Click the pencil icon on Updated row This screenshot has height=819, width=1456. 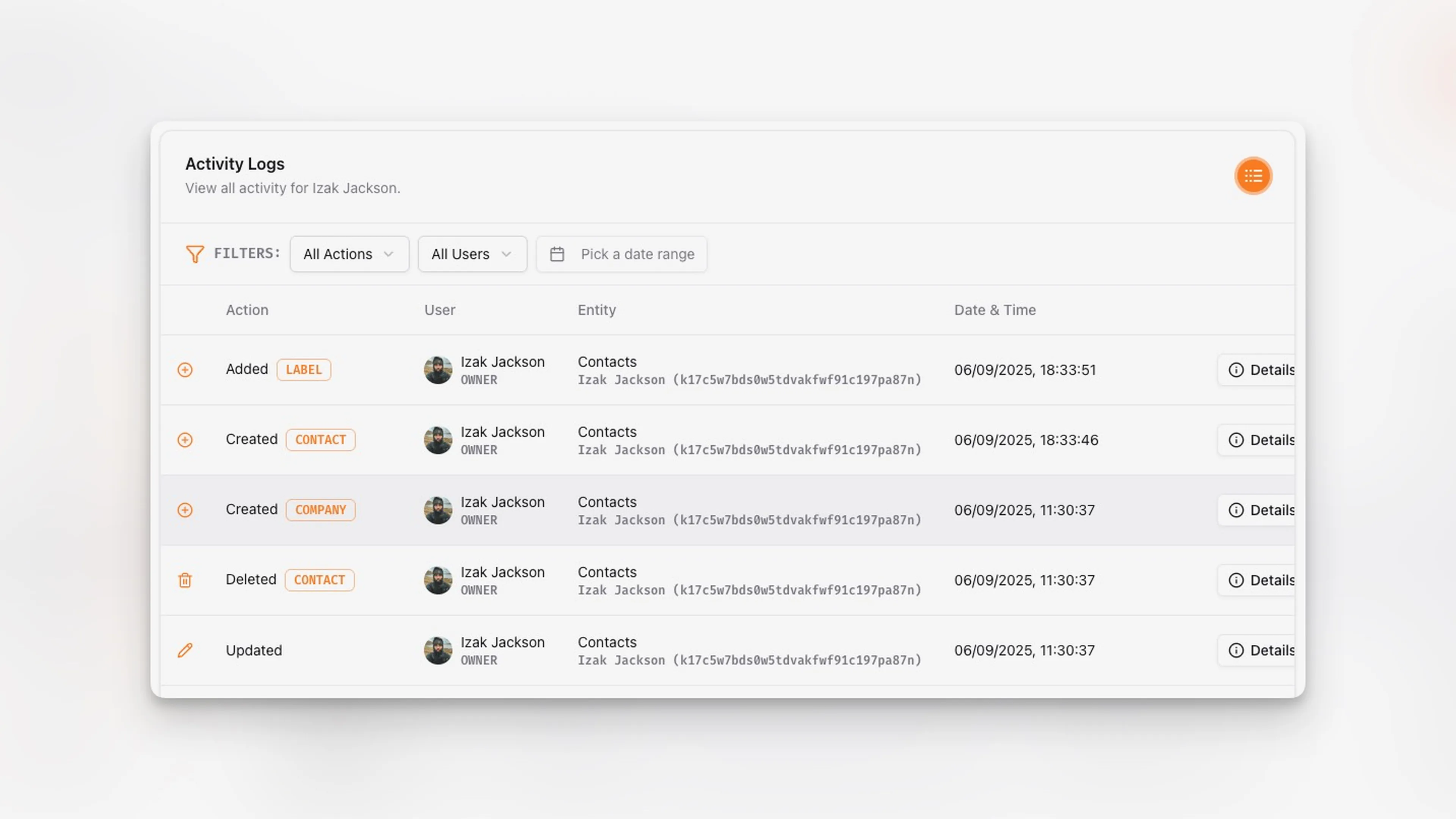185,650
